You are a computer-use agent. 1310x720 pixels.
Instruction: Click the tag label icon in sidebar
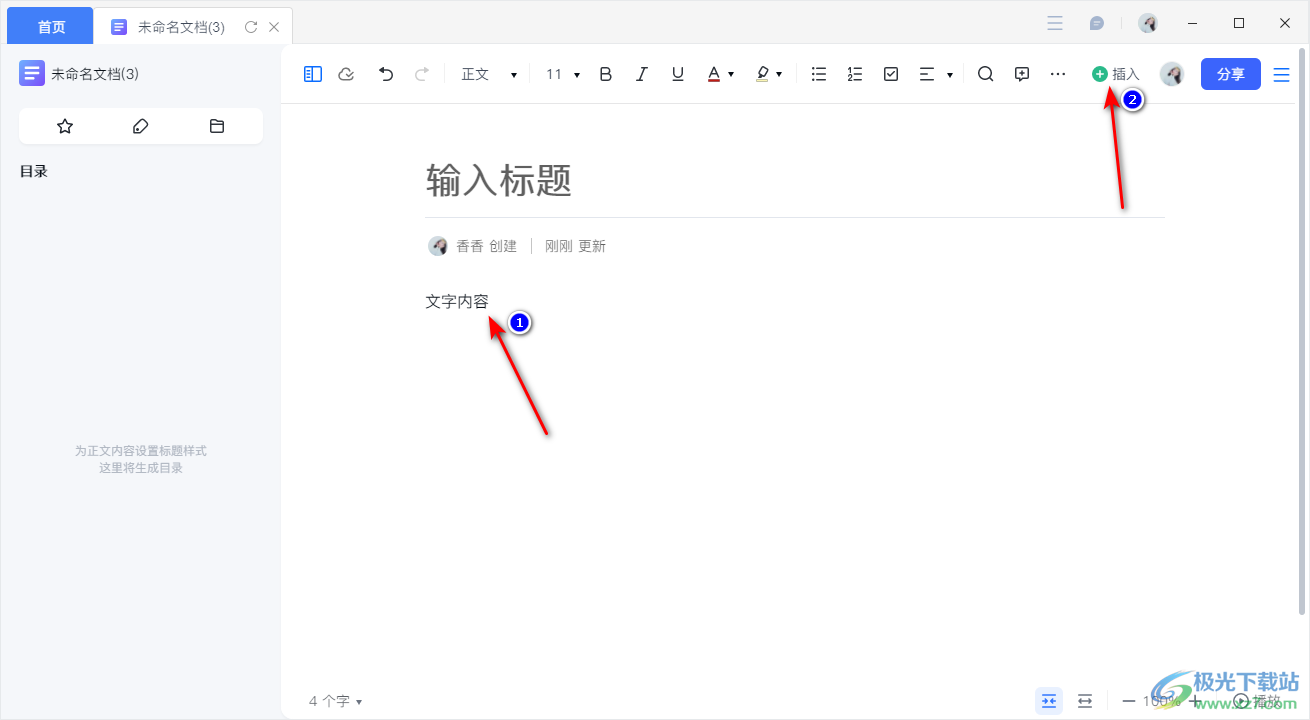[x=141, y=126]
